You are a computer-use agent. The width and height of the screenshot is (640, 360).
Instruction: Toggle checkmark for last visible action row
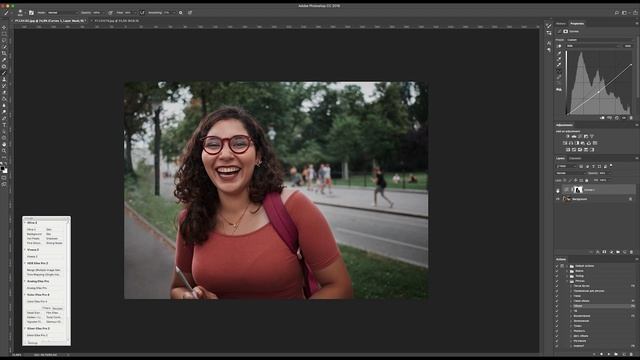click(x=557, y=346)
